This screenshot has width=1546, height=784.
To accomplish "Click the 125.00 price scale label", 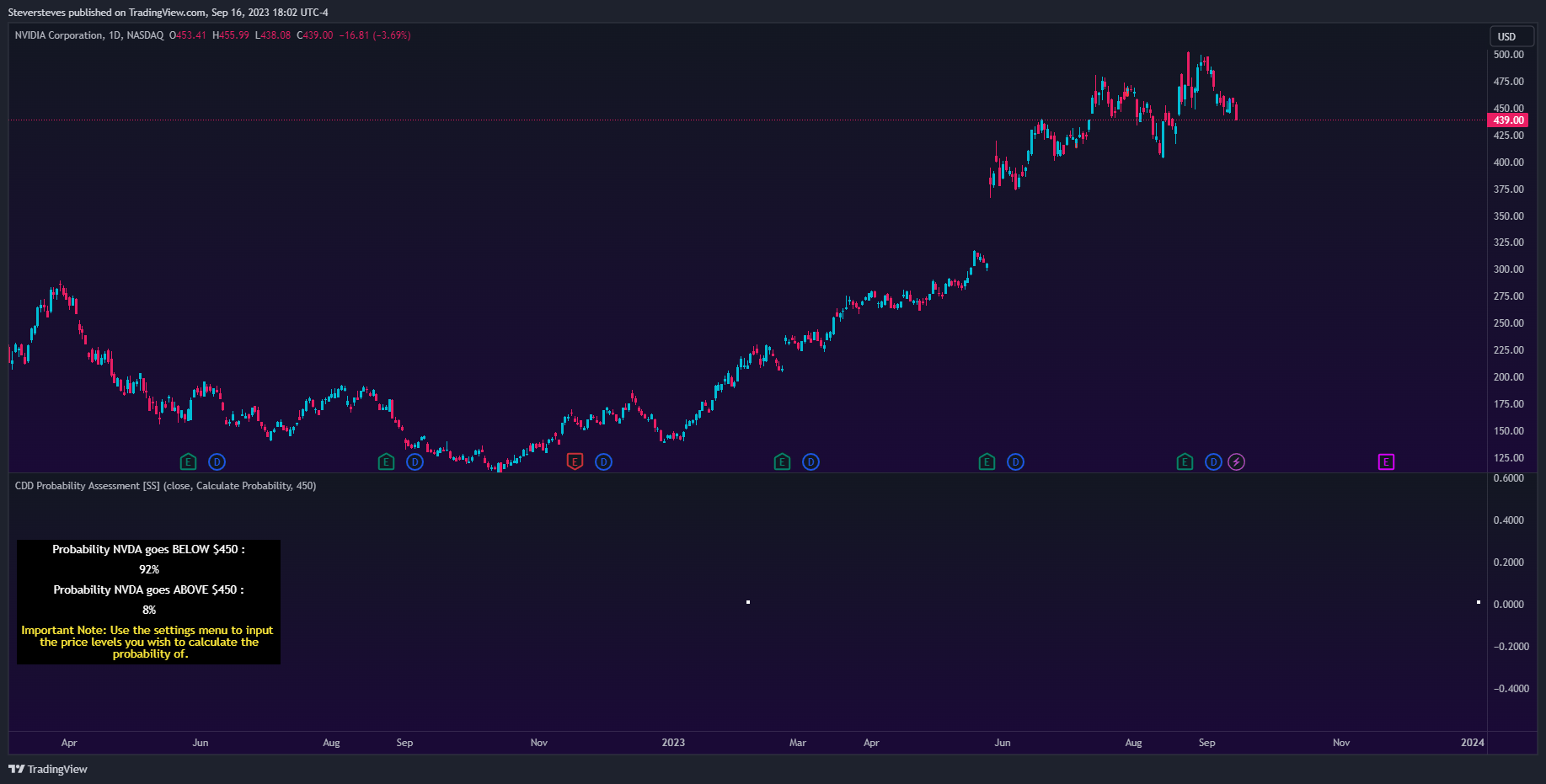I will click(1508, 458).
